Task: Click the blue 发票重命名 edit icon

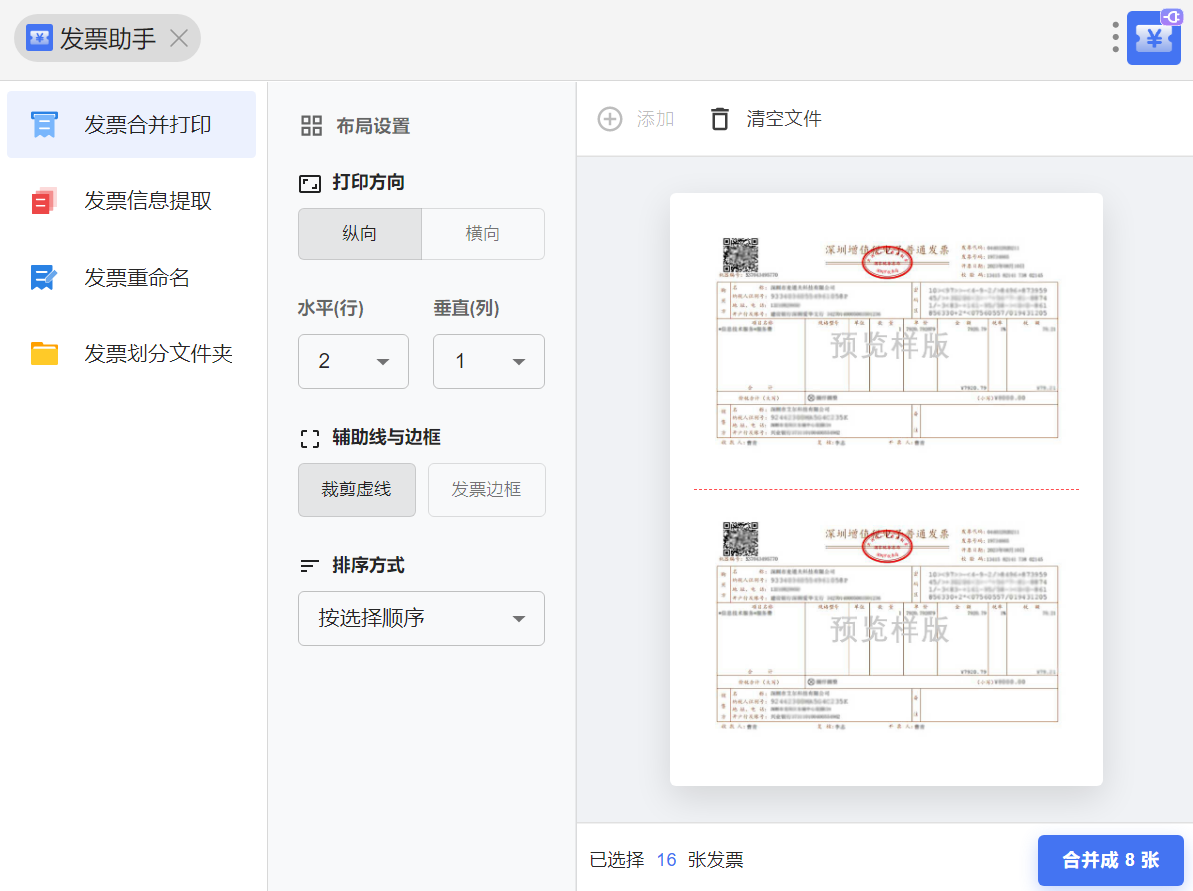Action: click(44, 277)
